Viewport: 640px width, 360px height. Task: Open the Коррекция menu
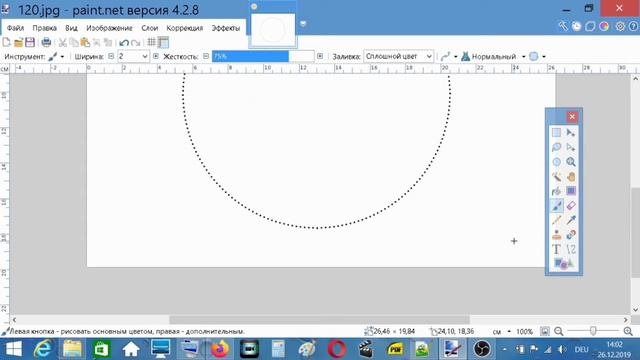[184, 28]
